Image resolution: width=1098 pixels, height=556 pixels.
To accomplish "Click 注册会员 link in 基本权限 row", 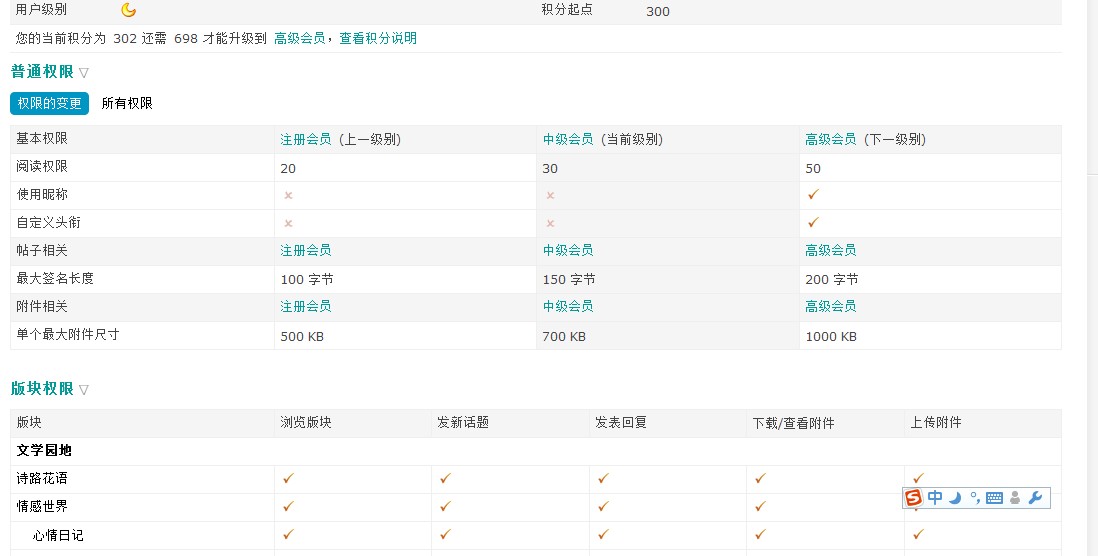I will click(305, 139).
